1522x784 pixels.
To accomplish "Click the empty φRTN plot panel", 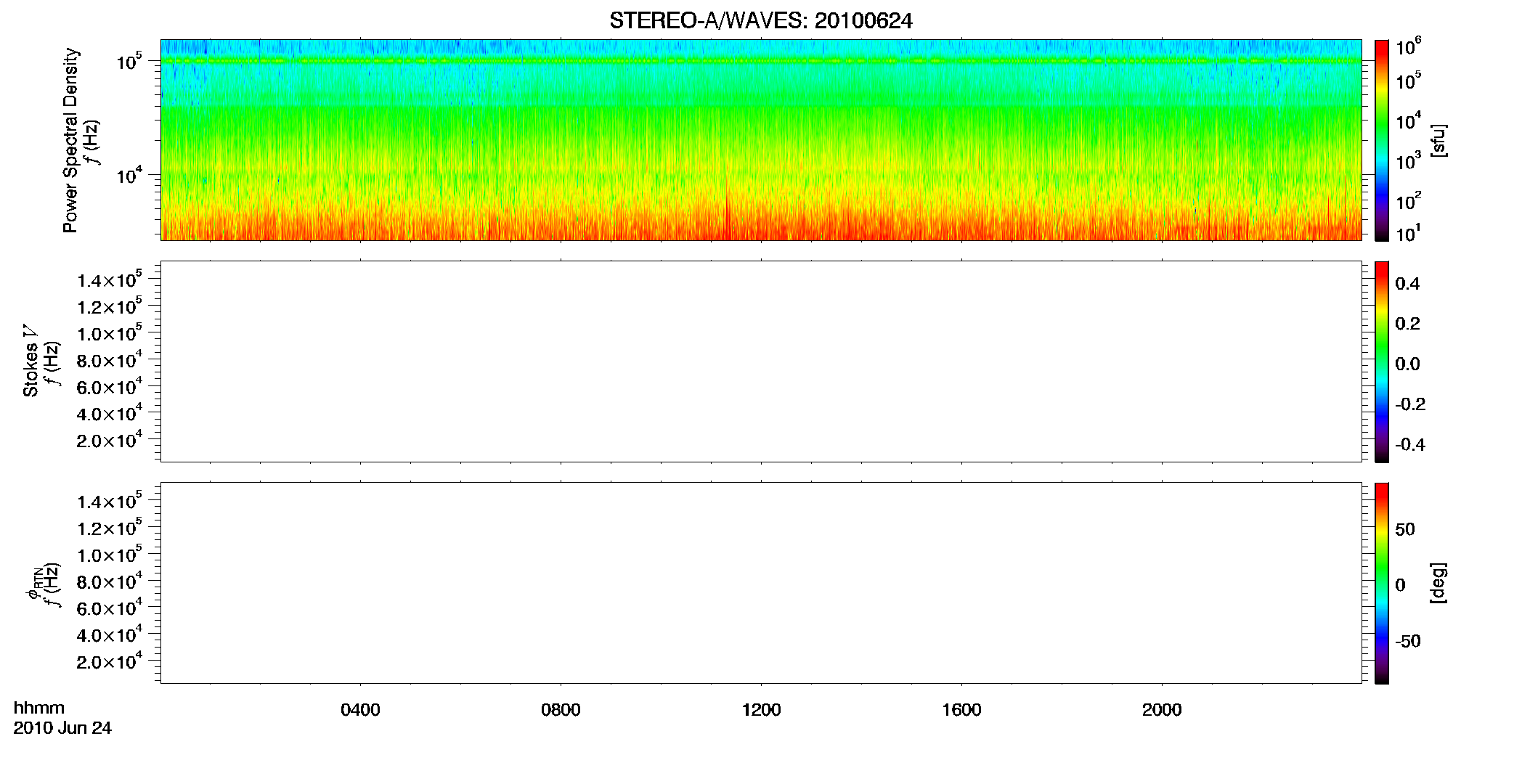I will (x=761, y=582).
